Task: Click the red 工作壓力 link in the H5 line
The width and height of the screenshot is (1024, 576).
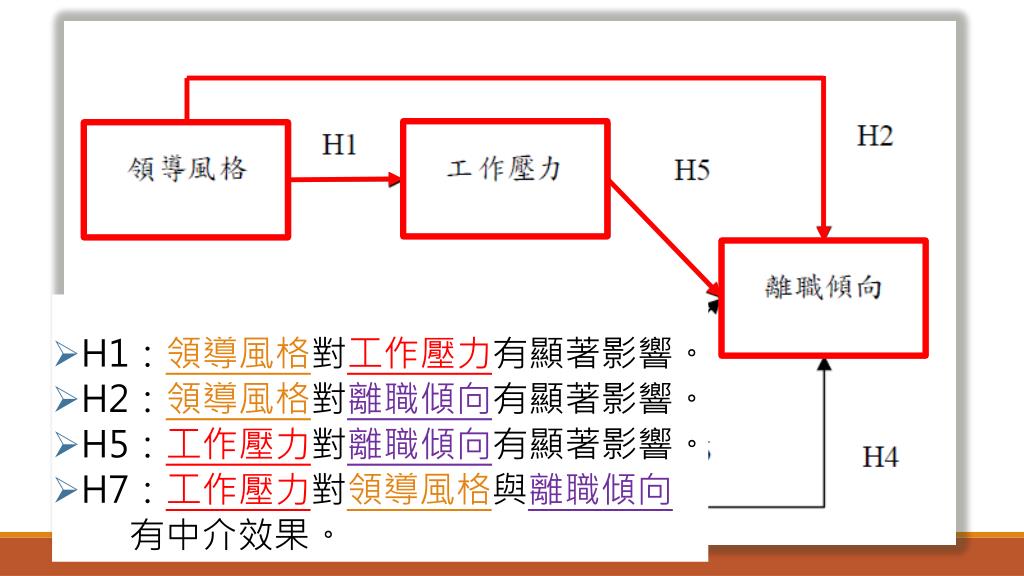Action: click(238, 444)
